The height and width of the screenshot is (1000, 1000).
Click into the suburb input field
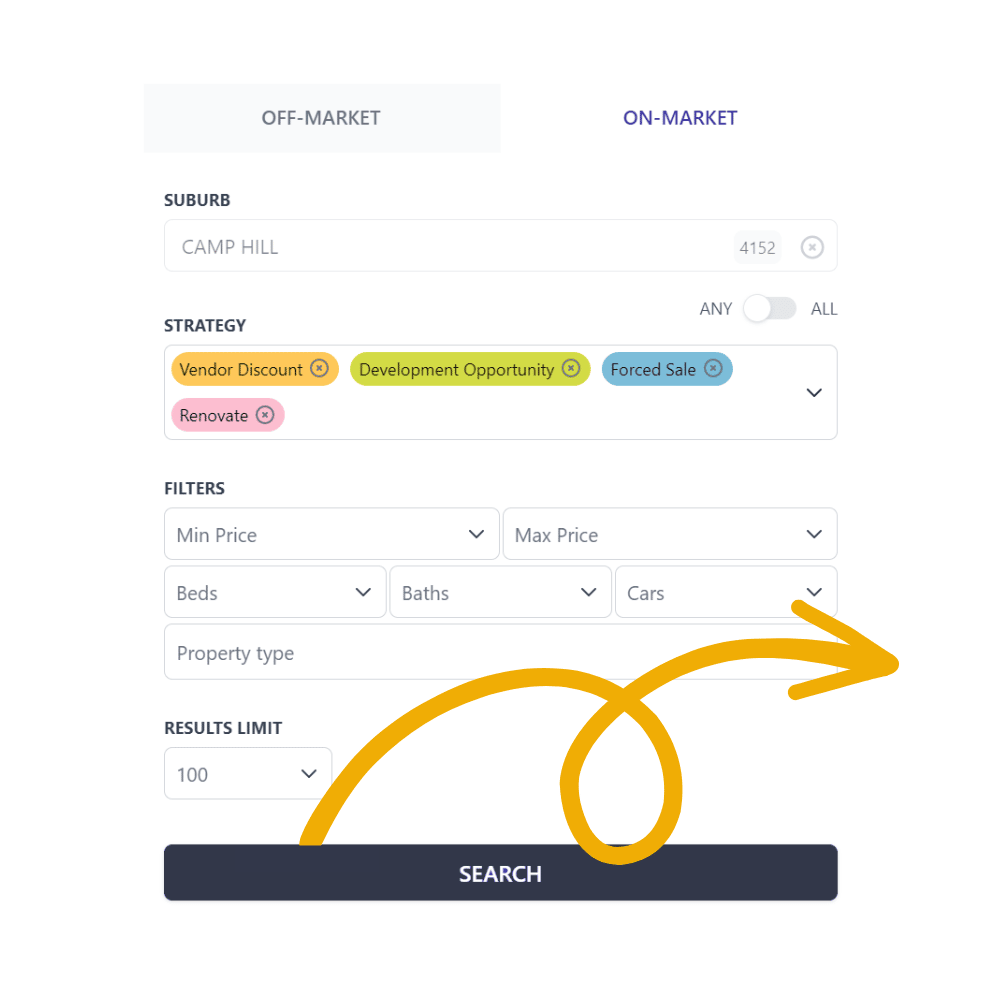[446, 246]
